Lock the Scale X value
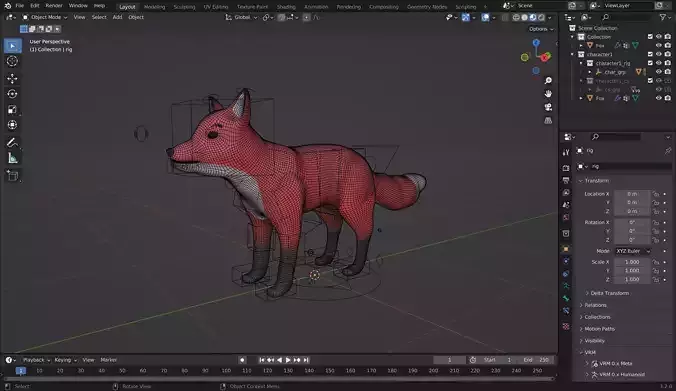Image resolution: width=676 pixels, height=391 pixels. (656, 262)
